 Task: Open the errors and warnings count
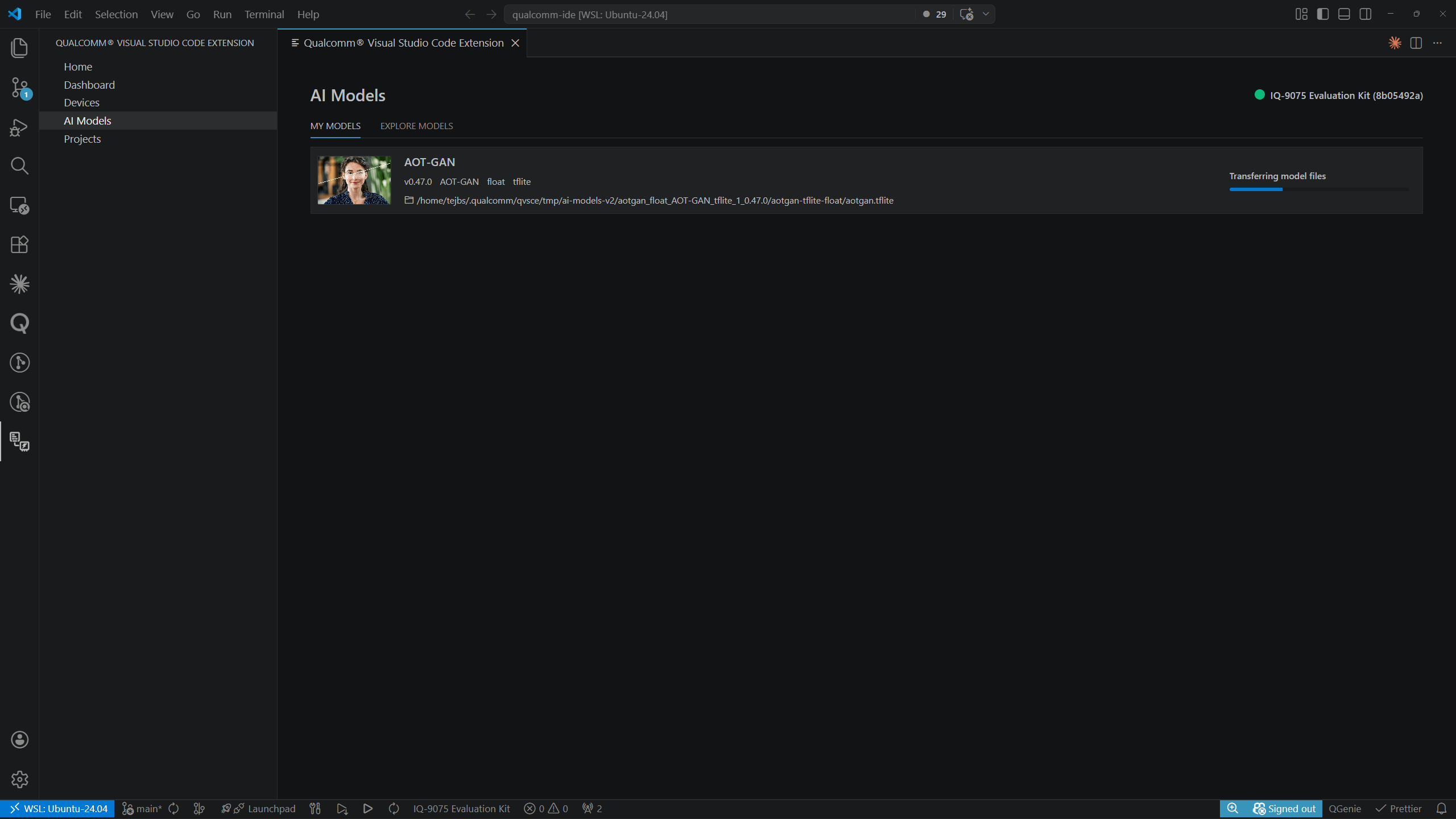click(x=546, y=809)
